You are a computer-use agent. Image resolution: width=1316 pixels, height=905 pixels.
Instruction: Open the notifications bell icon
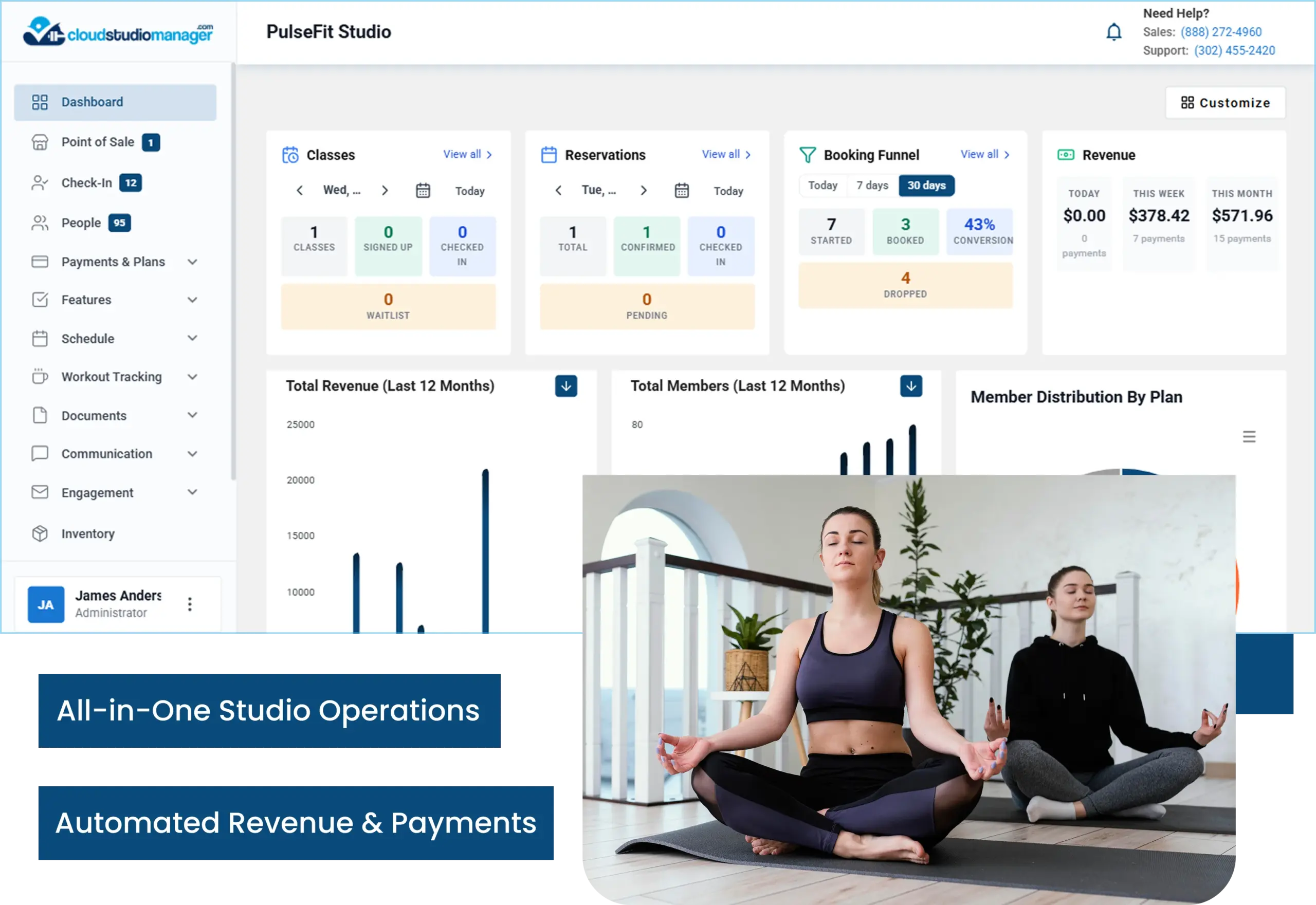pos(1113,32)
